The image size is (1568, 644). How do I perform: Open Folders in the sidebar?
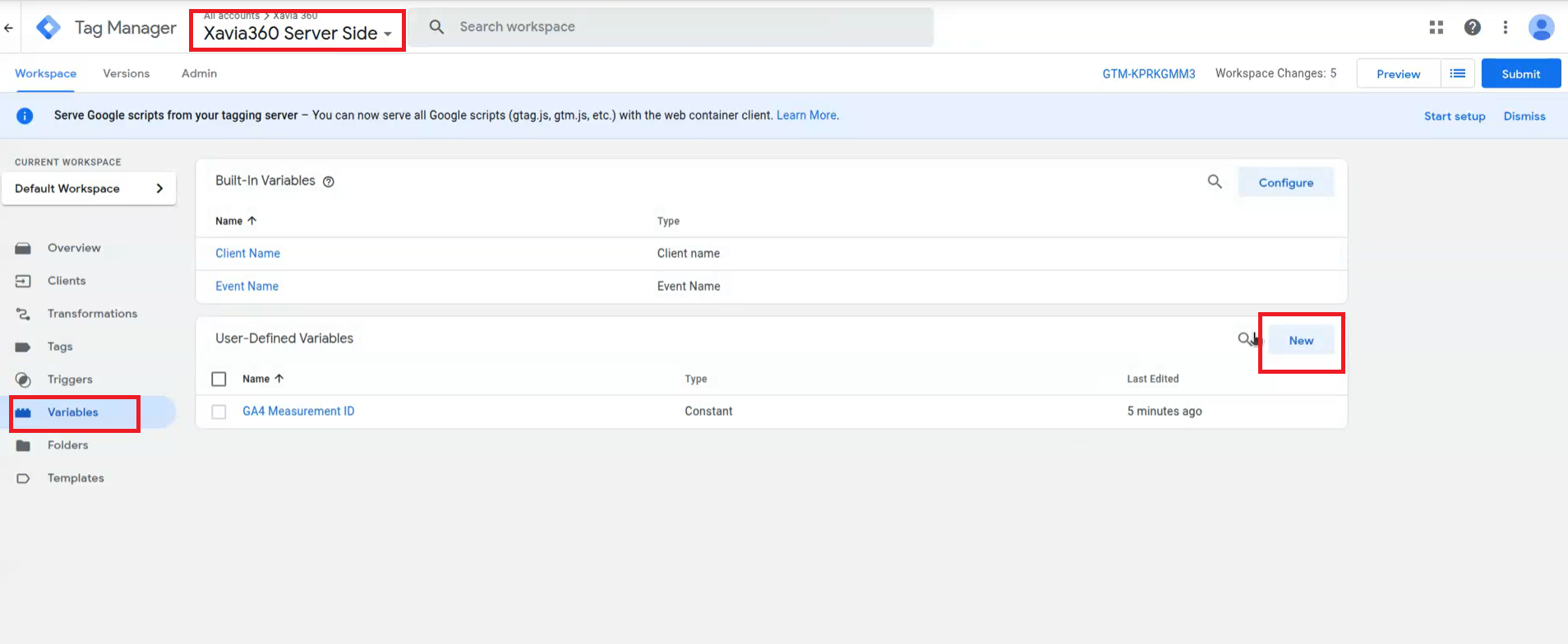coord(67,445)
